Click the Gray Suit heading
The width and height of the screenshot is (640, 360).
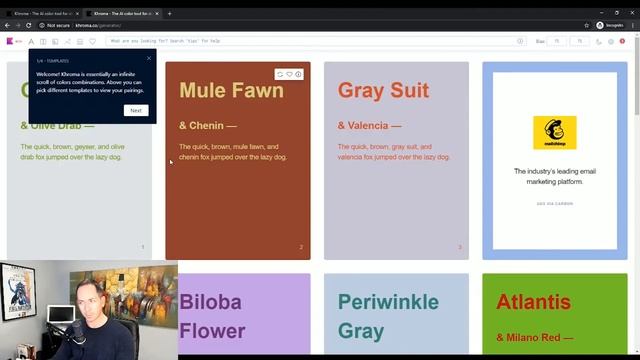[383, 90]
